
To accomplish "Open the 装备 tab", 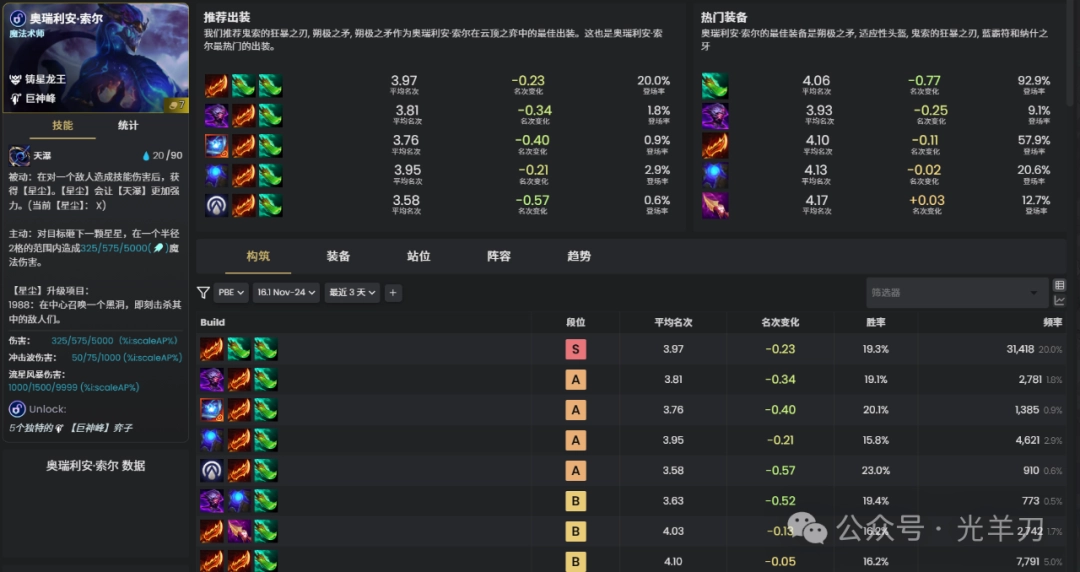I will (338, 256).
